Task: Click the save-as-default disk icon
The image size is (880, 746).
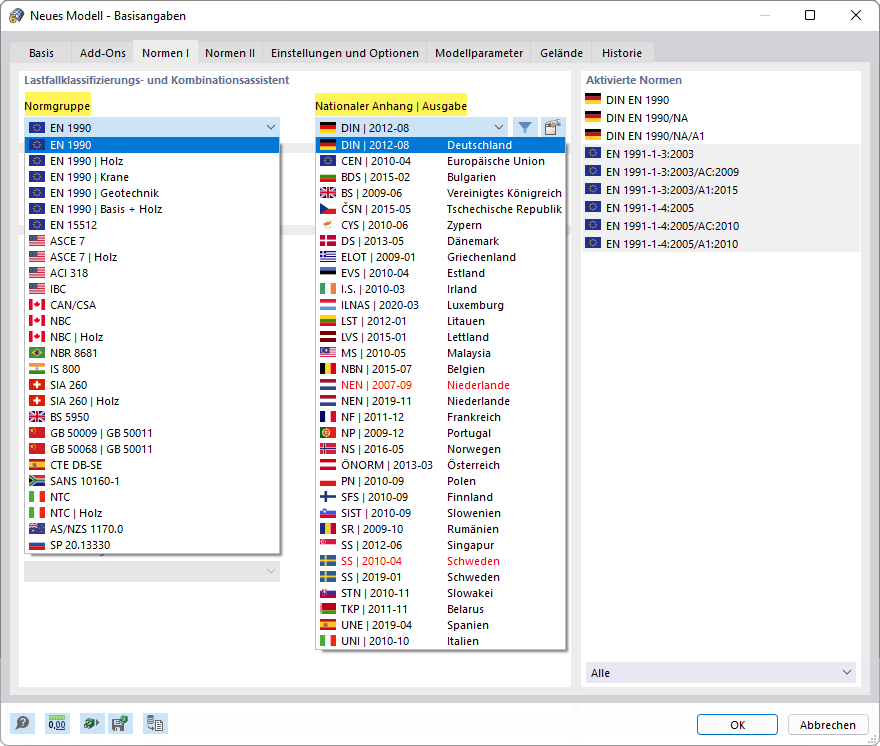Action: point(120,723)
